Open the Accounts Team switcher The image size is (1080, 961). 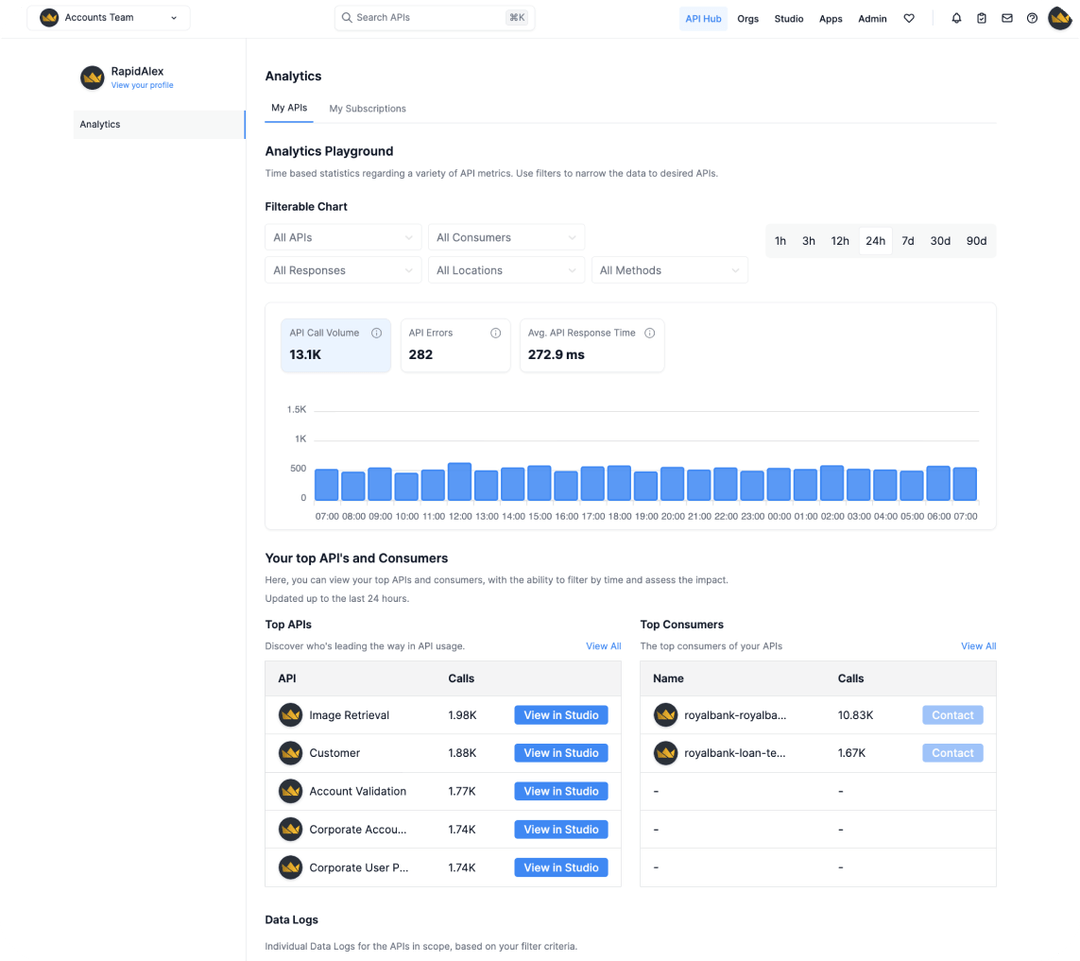click(x=108, y=17)
